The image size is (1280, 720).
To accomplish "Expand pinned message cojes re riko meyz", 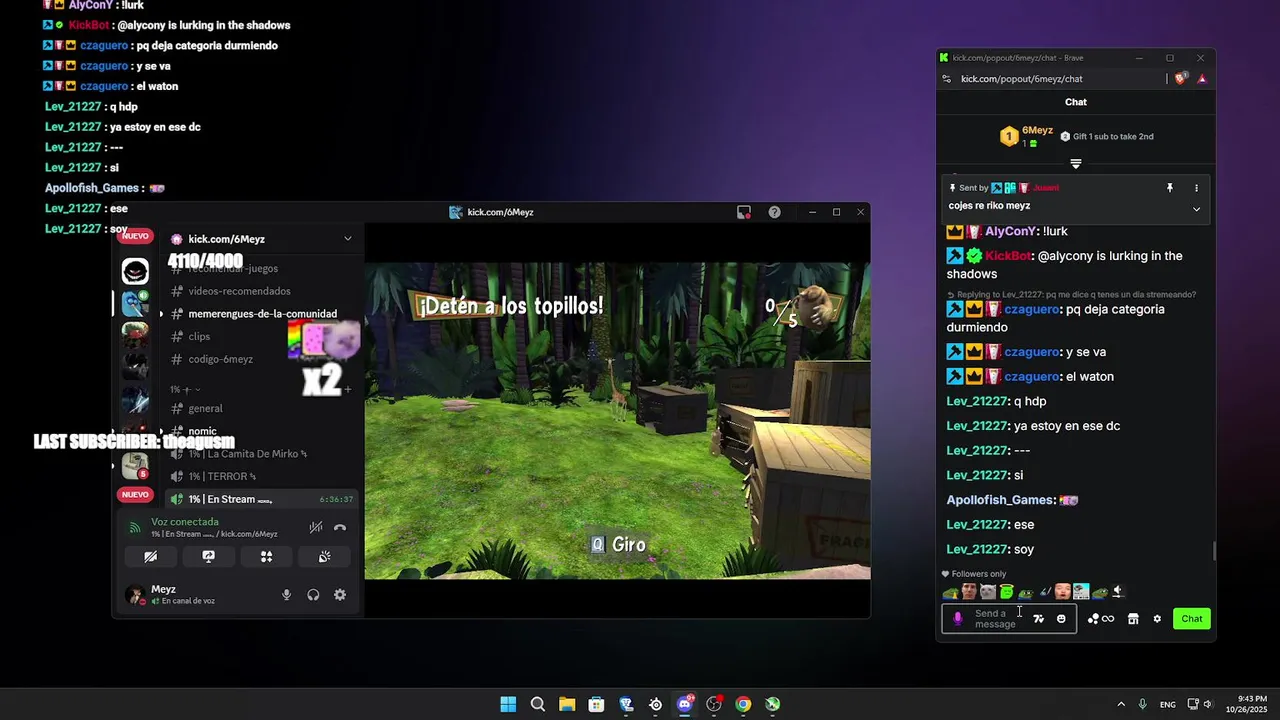I will pos(1196,209).
